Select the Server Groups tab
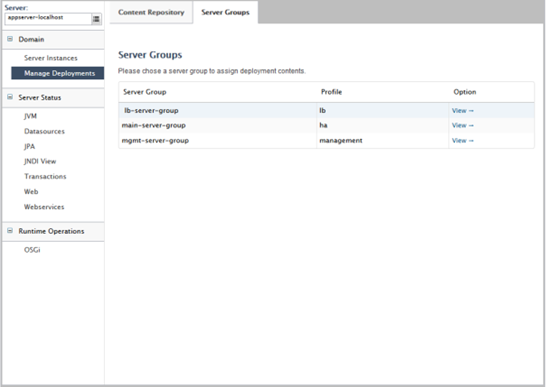The image size is (546, 387). pyautogui.click(x=225, y=12)
